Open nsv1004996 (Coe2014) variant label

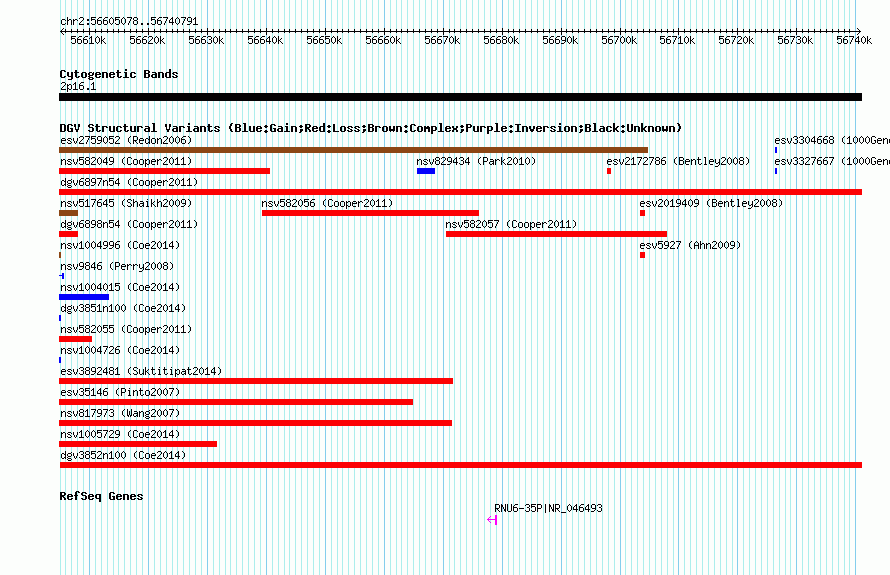(120, 245)
